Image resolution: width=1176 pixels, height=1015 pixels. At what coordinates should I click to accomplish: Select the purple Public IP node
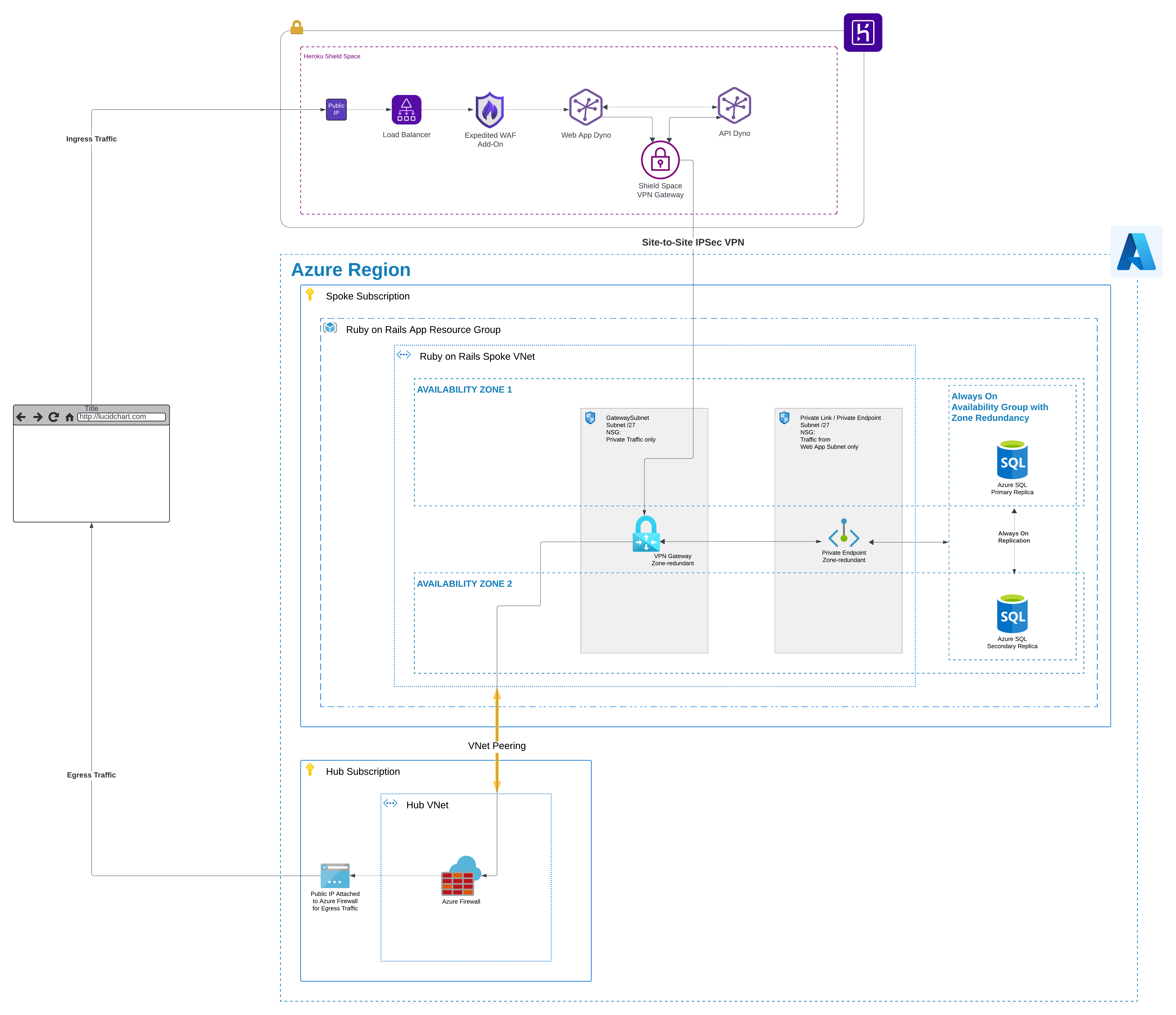336,110
